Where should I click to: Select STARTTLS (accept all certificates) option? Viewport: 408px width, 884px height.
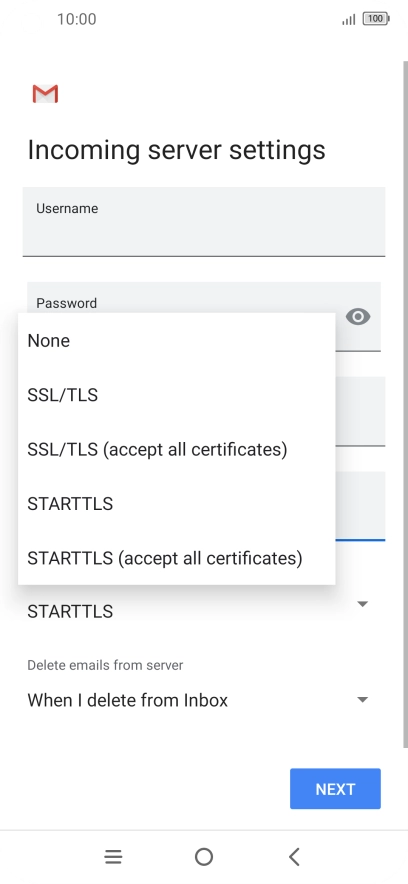[177, 558]
